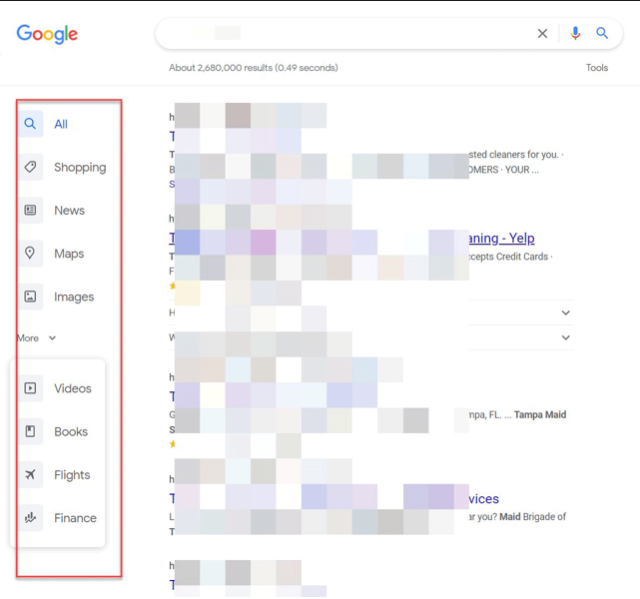The image size is (640, 599).
Task: Start voice search with the microphone icon
Action: tap(575, 33)
